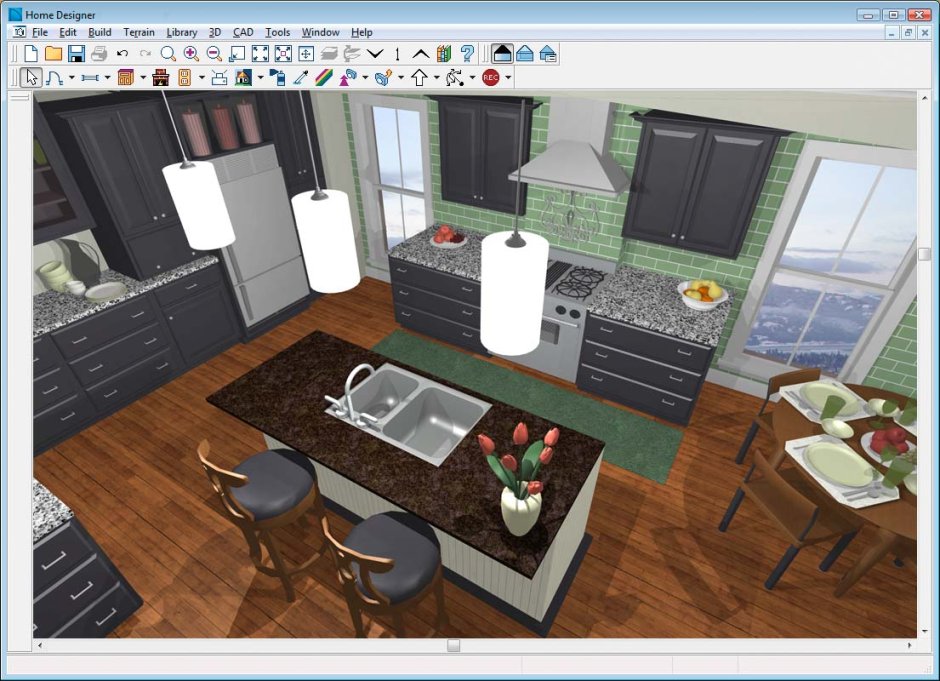Image resolution: width=940 pixels, height=681 pixels.
Task: Expand the dropdown arrow beside REC button
Action: pos(508,77)
